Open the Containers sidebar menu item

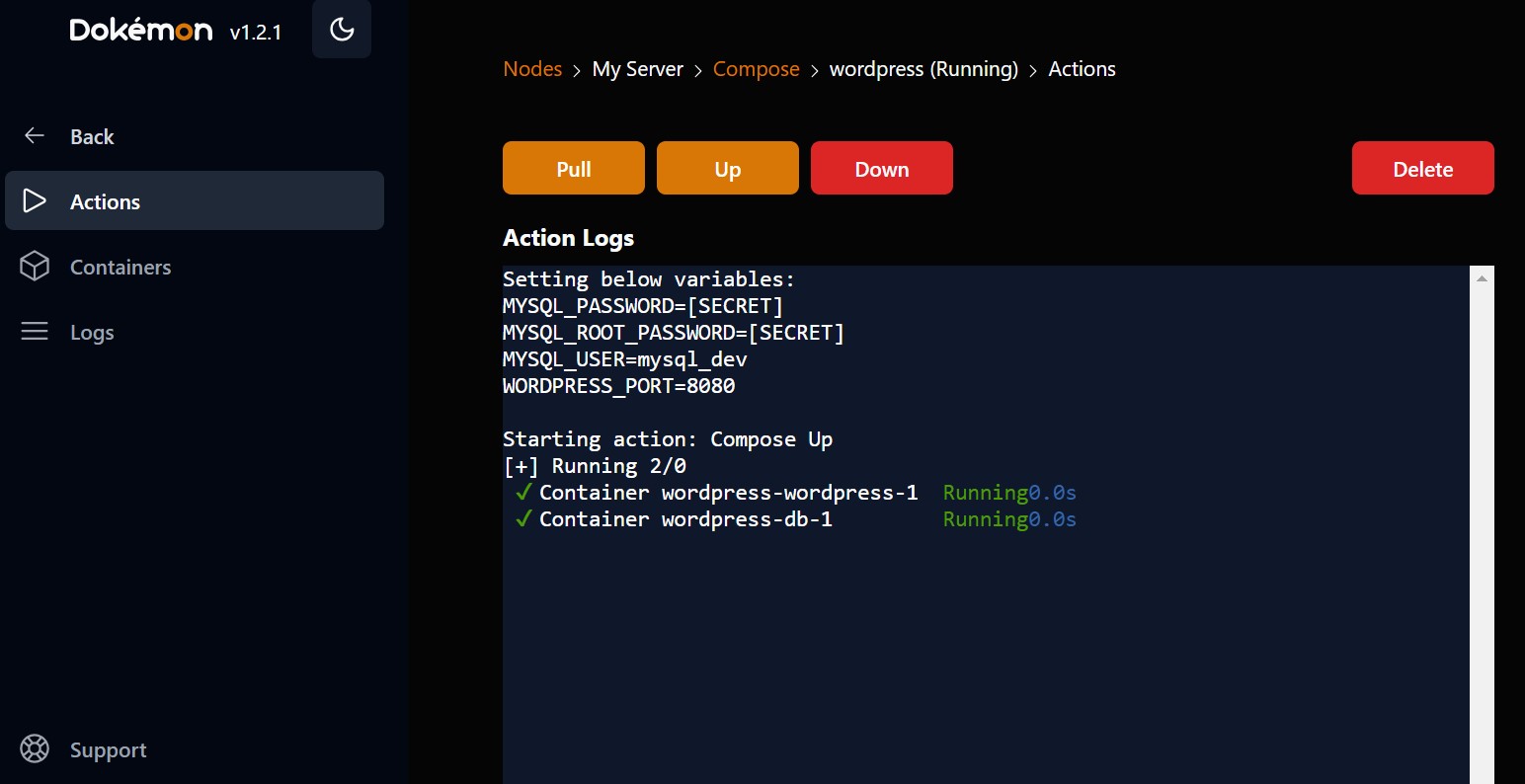point(120,267)
